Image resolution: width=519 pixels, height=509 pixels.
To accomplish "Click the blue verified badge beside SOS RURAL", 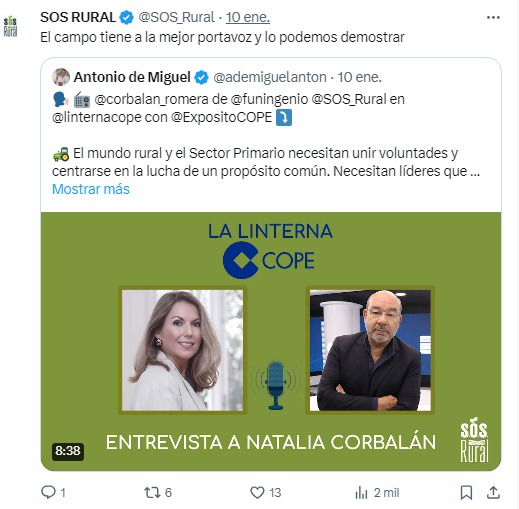I will 127,17.
